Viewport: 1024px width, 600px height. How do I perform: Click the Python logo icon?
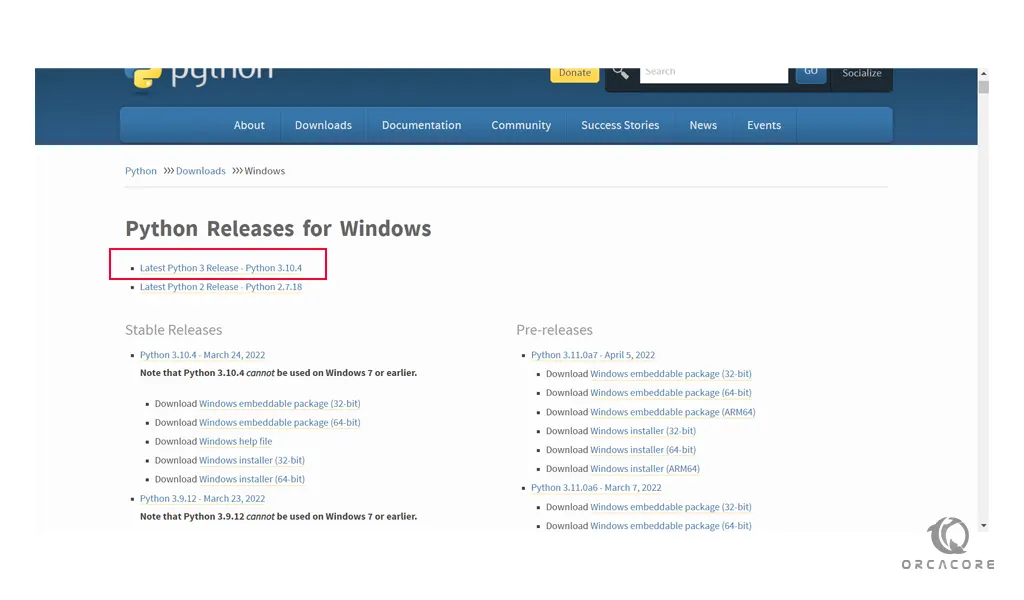pos(143,78)
